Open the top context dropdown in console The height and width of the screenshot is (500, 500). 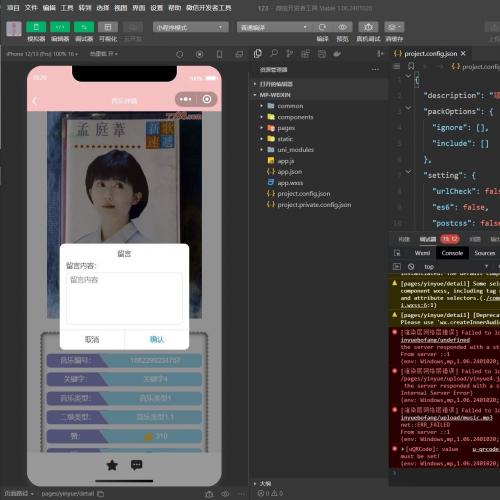click(x=456, y=267)
